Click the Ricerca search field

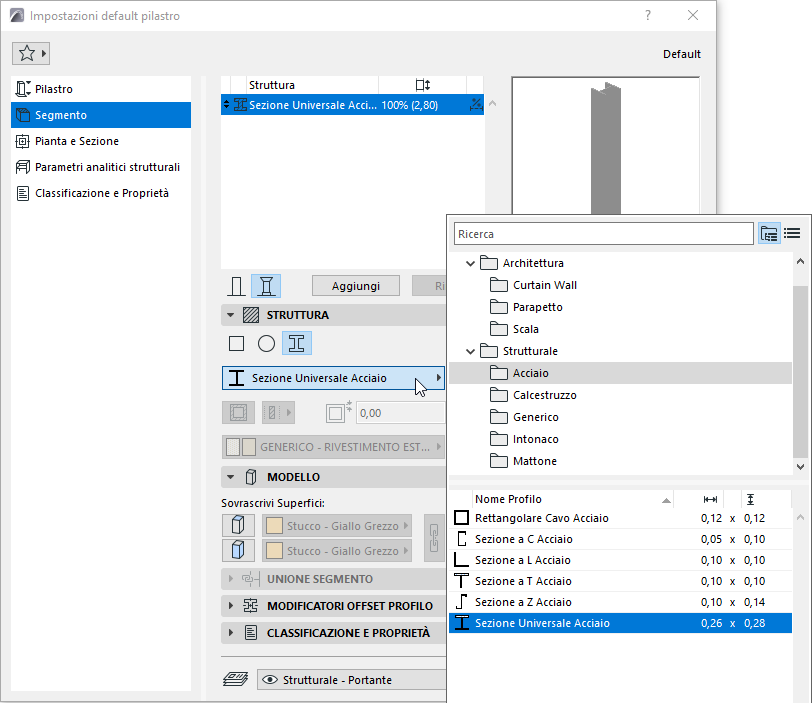(603, 234)
